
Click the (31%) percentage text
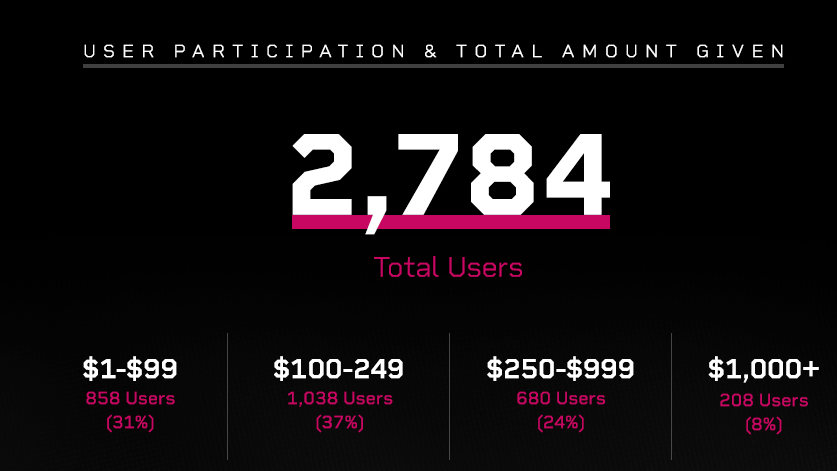pyautogui.click(x=130, y=422)
